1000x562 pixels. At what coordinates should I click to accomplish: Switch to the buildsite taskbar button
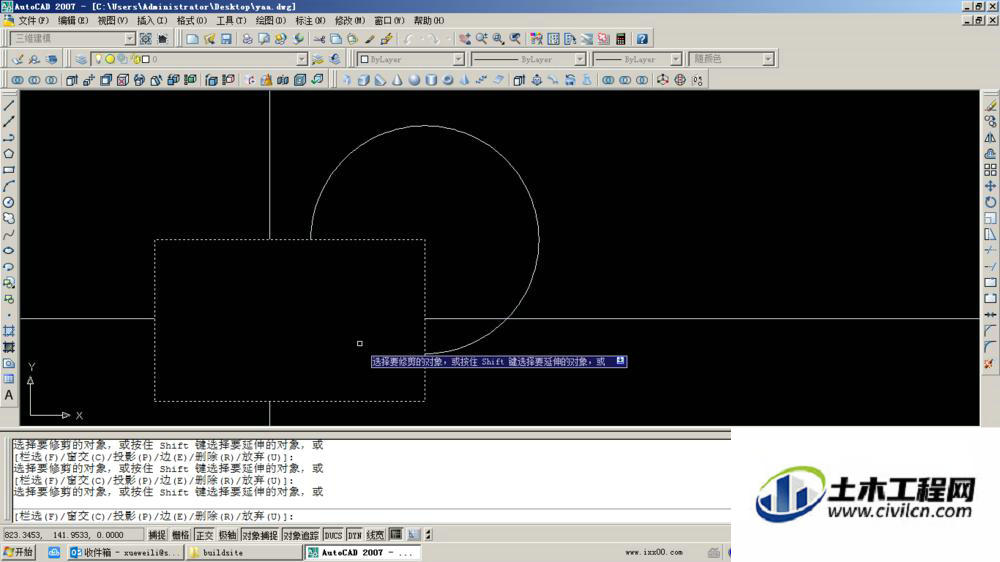tap(244, 552)
